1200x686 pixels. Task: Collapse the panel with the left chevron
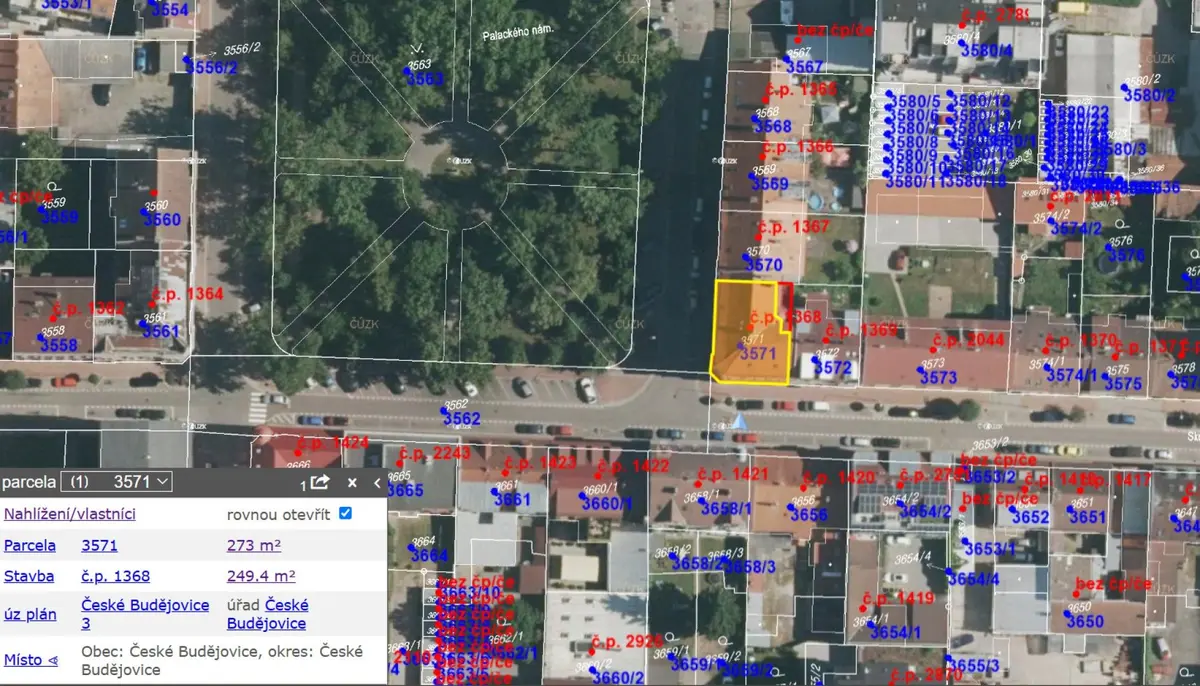(x=377, y=482)
